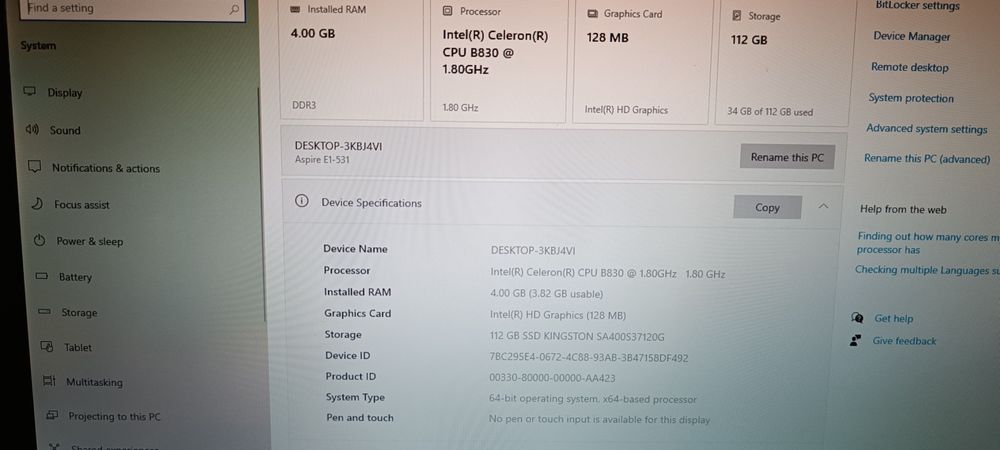1000x450 pixels.
Task: Select Product ID value 00330-80000-00000-AA423
Action: coord(552,378)
